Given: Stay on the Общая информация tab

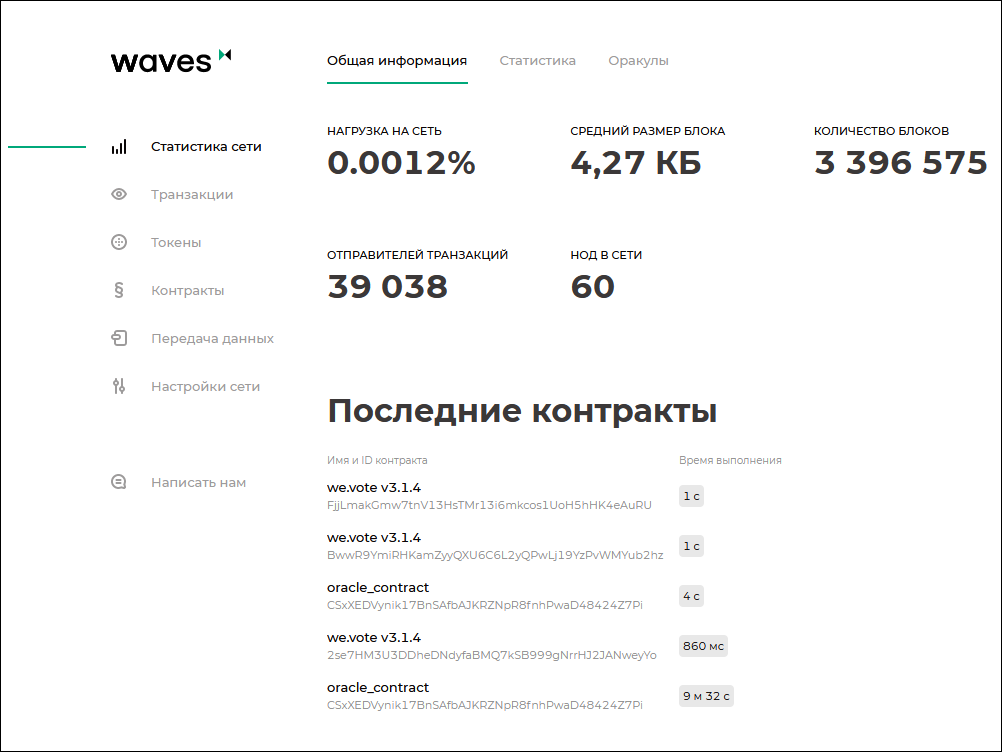Looking at the screenshot, I should click(x=397, y=59).
